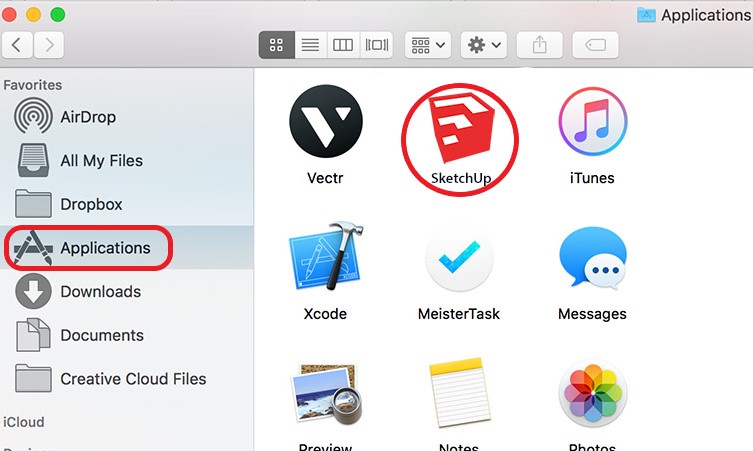Select Applications label in sidebar
Viewport: 753px width, 451px height.
105,248
